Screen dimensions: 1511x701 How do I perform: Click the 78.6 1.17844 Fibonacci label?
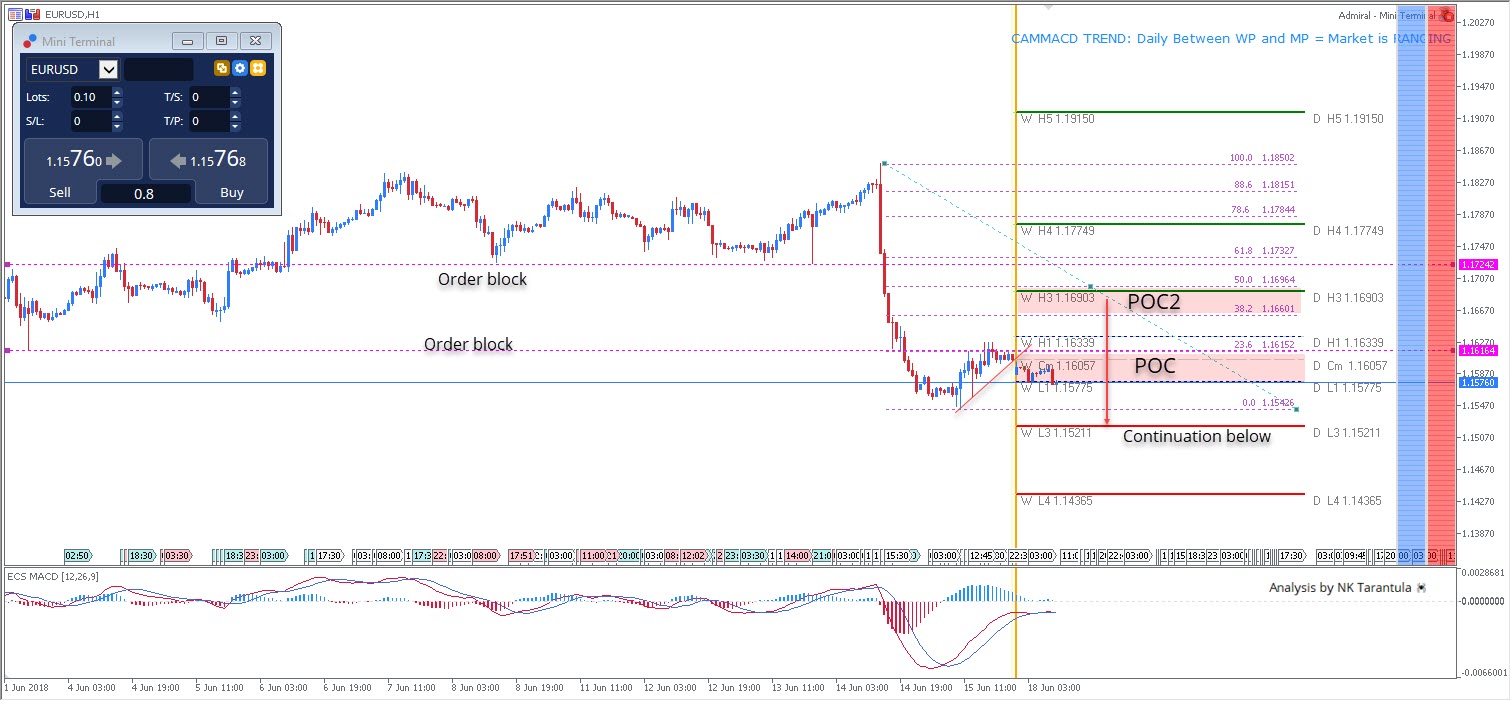1264,210
